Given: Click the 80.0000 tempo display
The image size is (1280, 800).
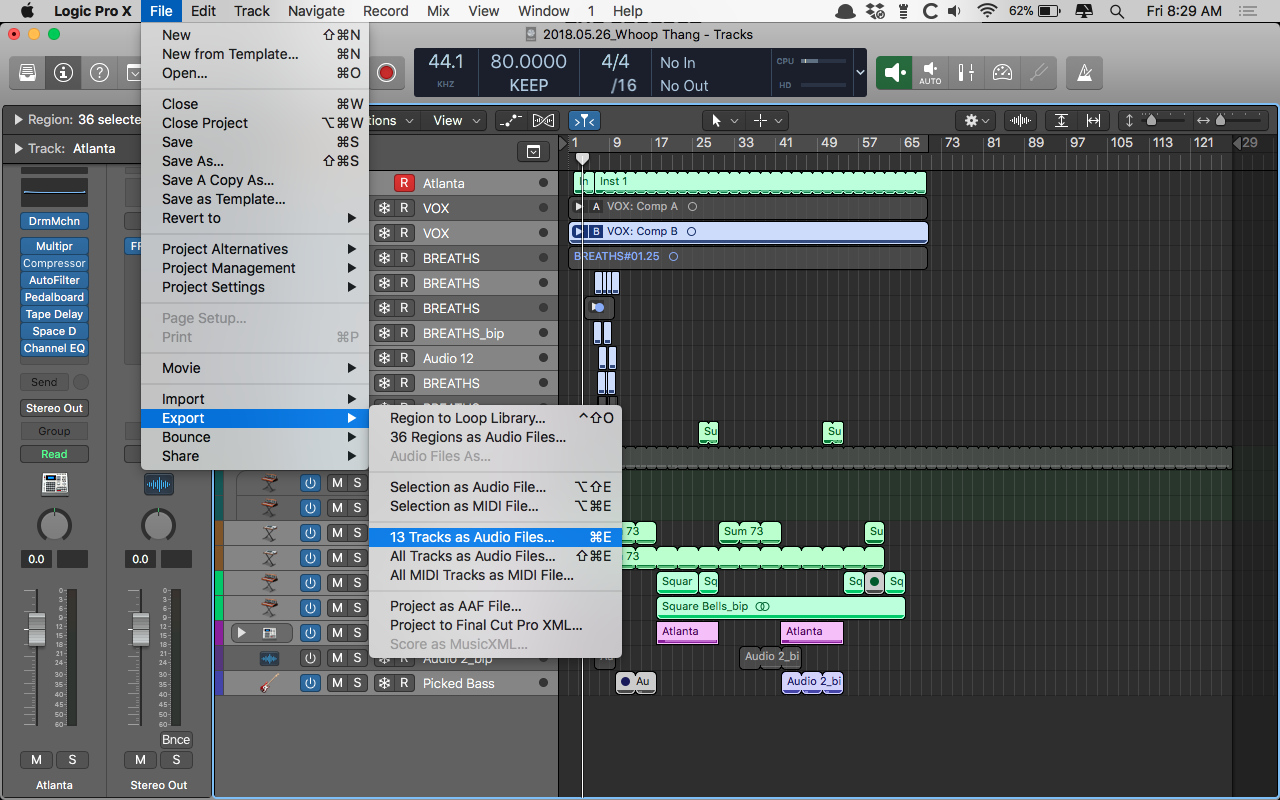Looking at the screenshot, I should (x=528, y=62).
